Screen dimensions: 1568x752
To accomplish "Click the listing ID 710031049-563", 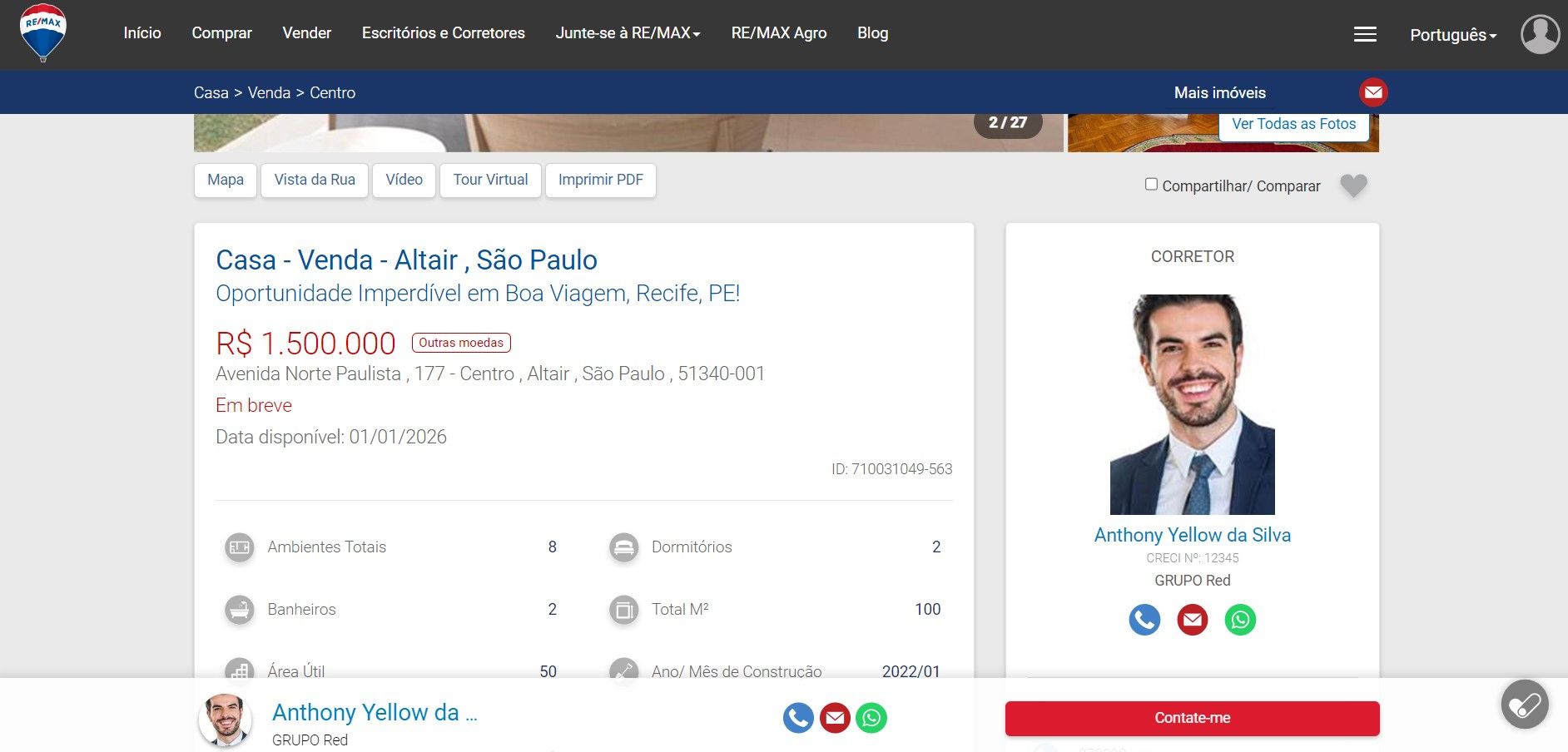I will pyautogui.click(x=891, y=469).
